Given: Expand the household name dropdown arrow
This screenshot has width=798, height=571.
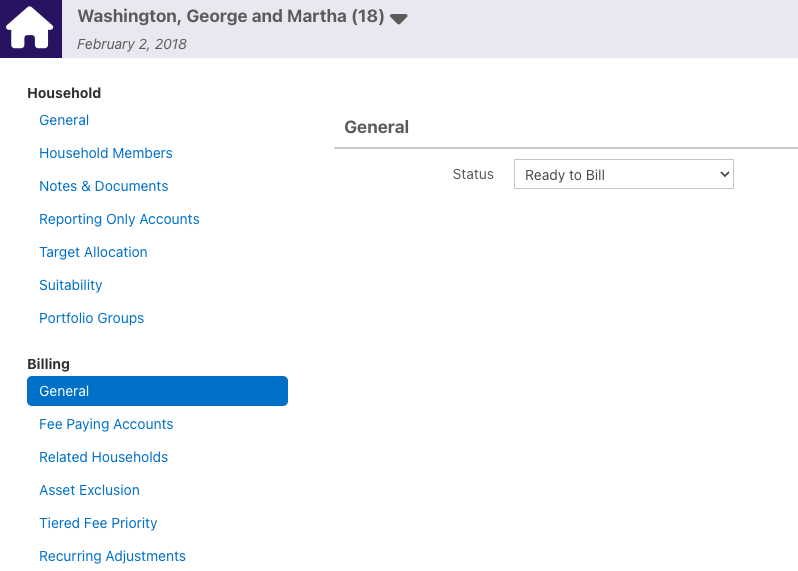Looking at the screenshot, I should (x=398, y=19).
